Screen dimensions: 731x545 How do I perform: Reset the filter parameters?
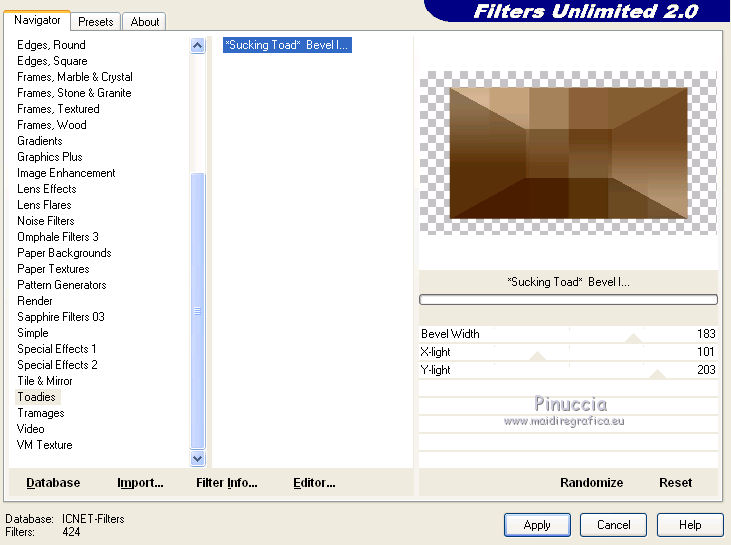pos(675,483)
